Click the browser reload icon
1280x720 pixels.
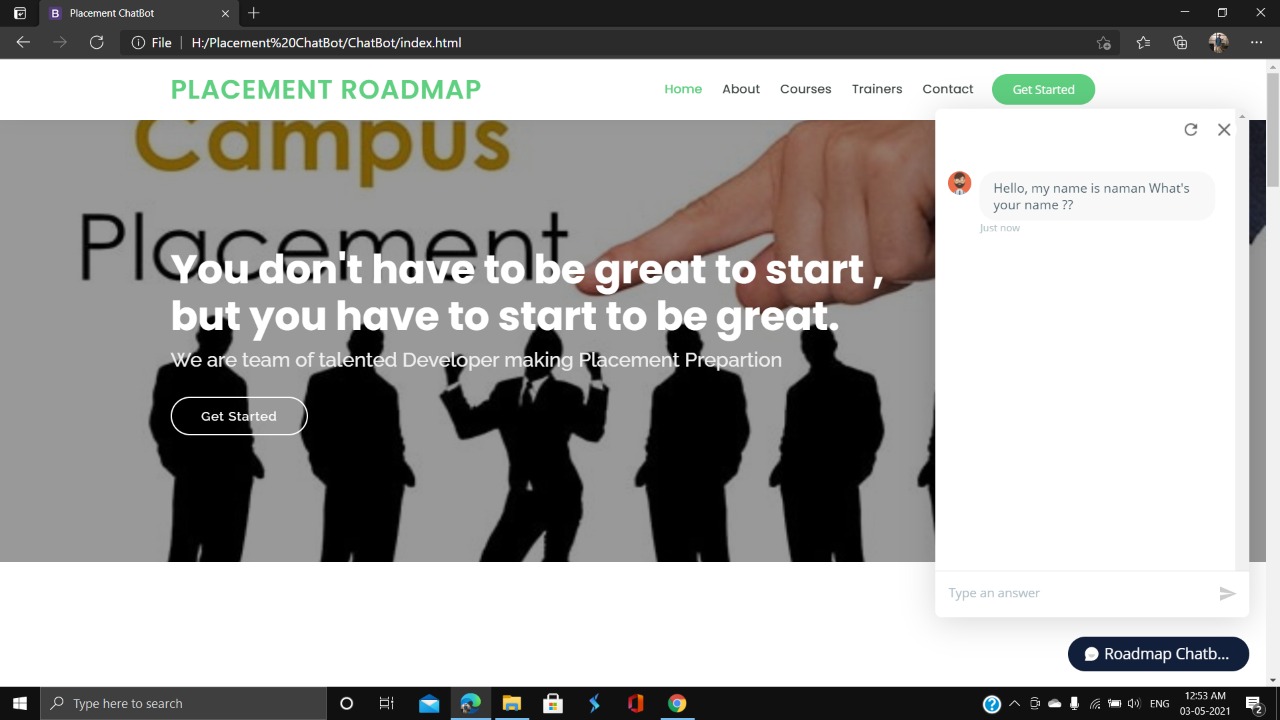coord(96,42)
